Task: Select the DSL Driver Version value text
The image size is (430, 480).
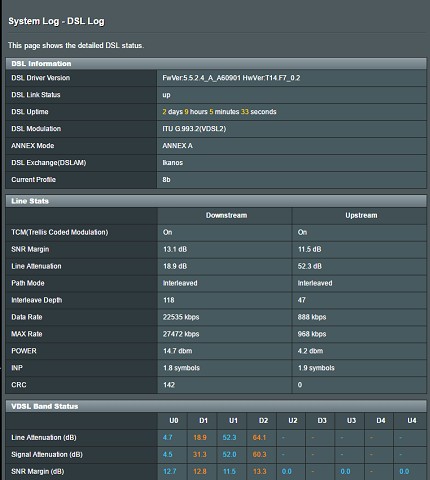Action: point(231,78)
